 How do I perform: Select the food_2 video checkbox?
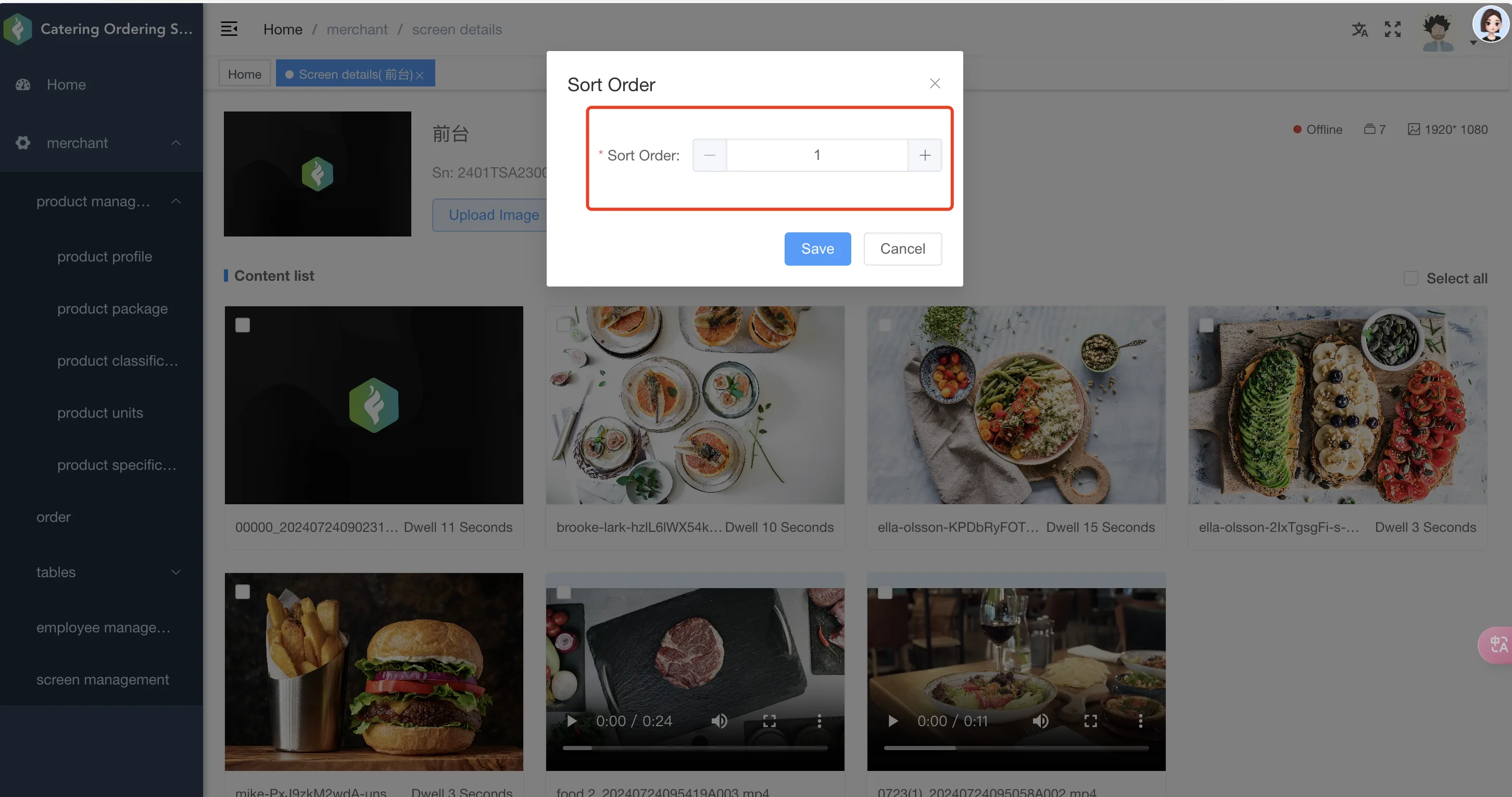(x=563, y=591)
